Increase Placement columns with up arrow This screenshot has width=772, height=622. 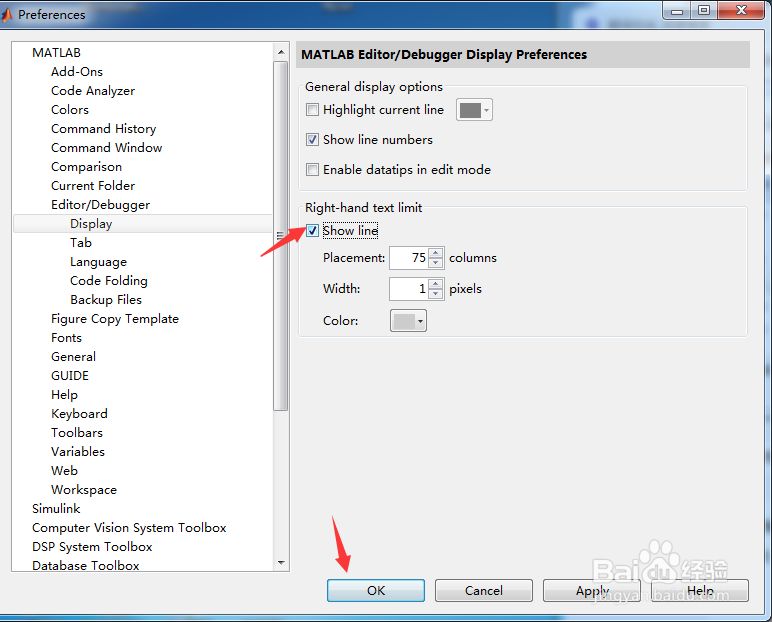(x=436, y=253)
